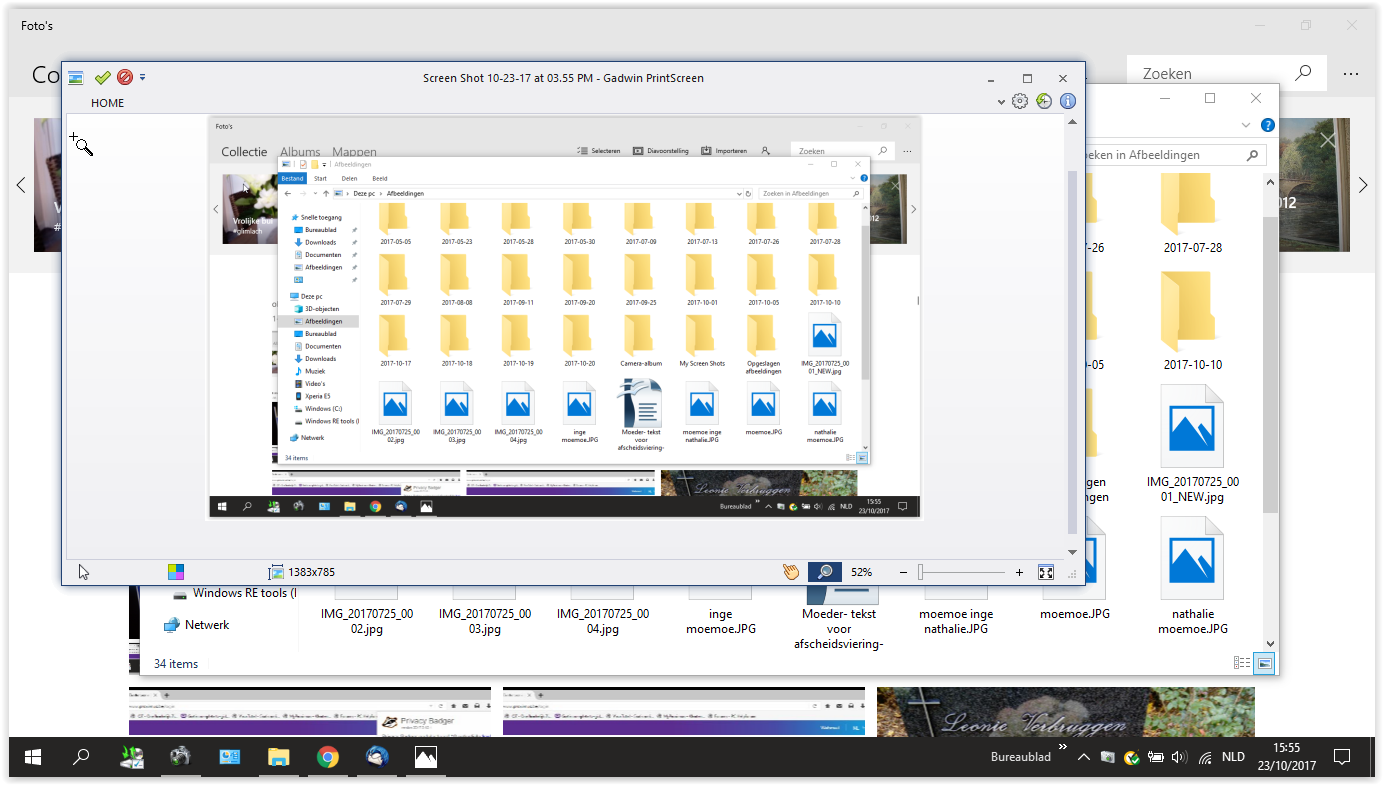Select the magnifier zoom tool in status bar
Viewport: 1383px width, 785px height.
click(825, 572)
